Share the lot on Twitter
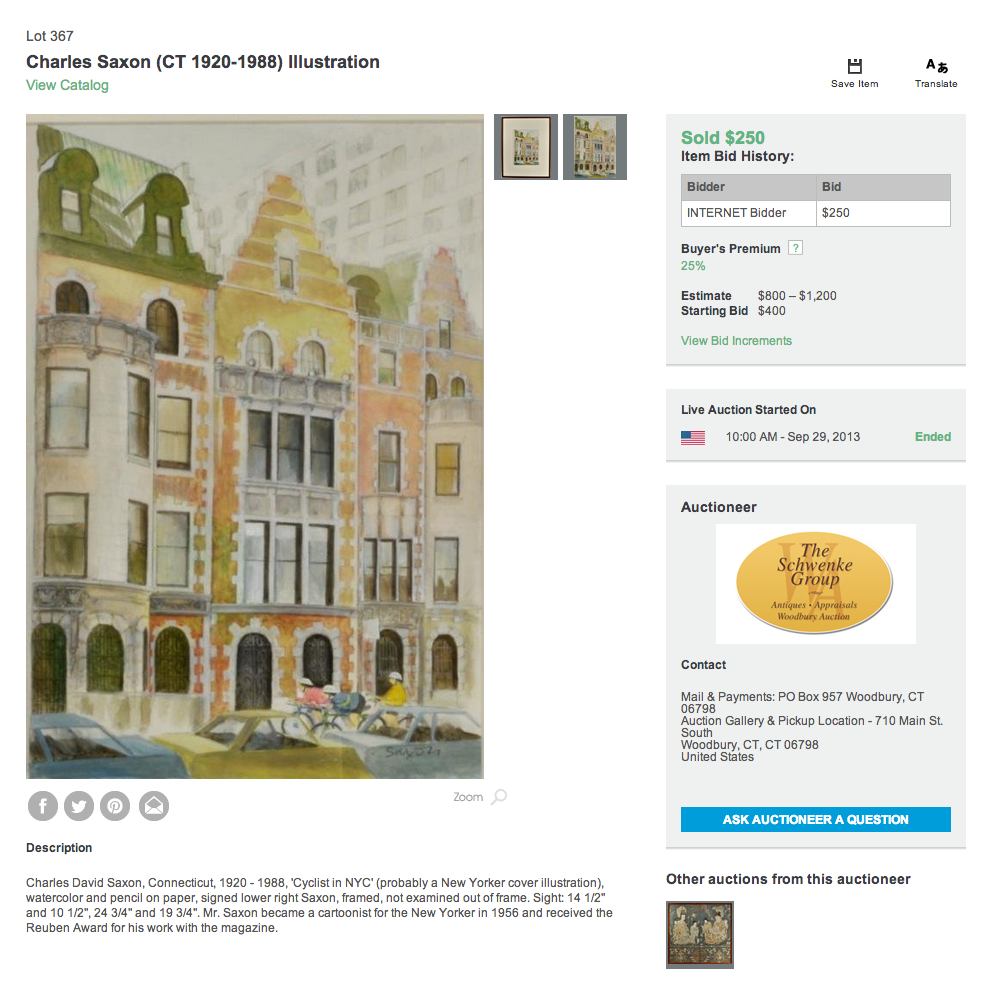This screenshot has height=988, width=991. click(x=79, y=806)
